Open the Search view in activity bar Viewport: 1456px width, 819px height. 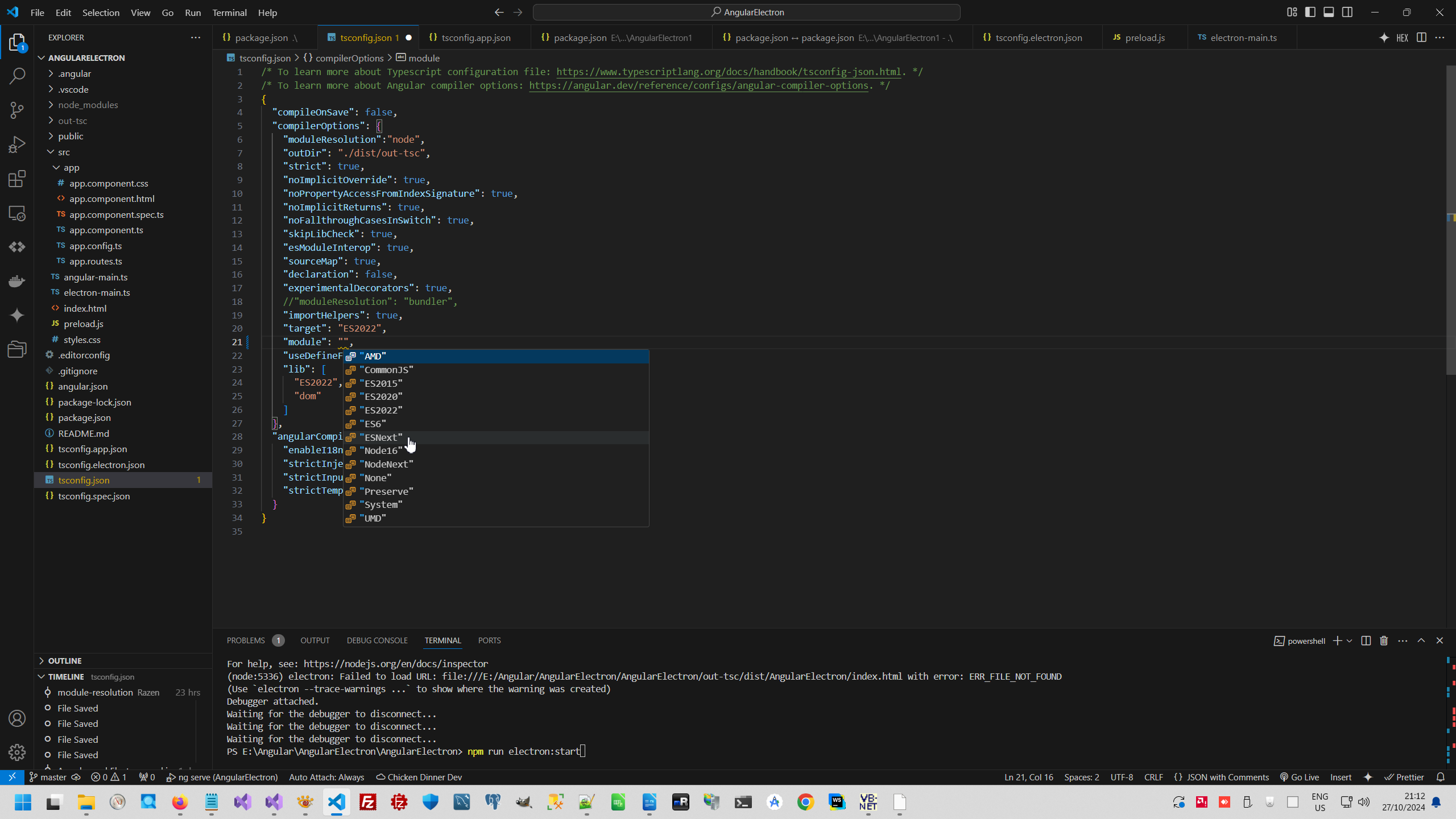point(17,76)
